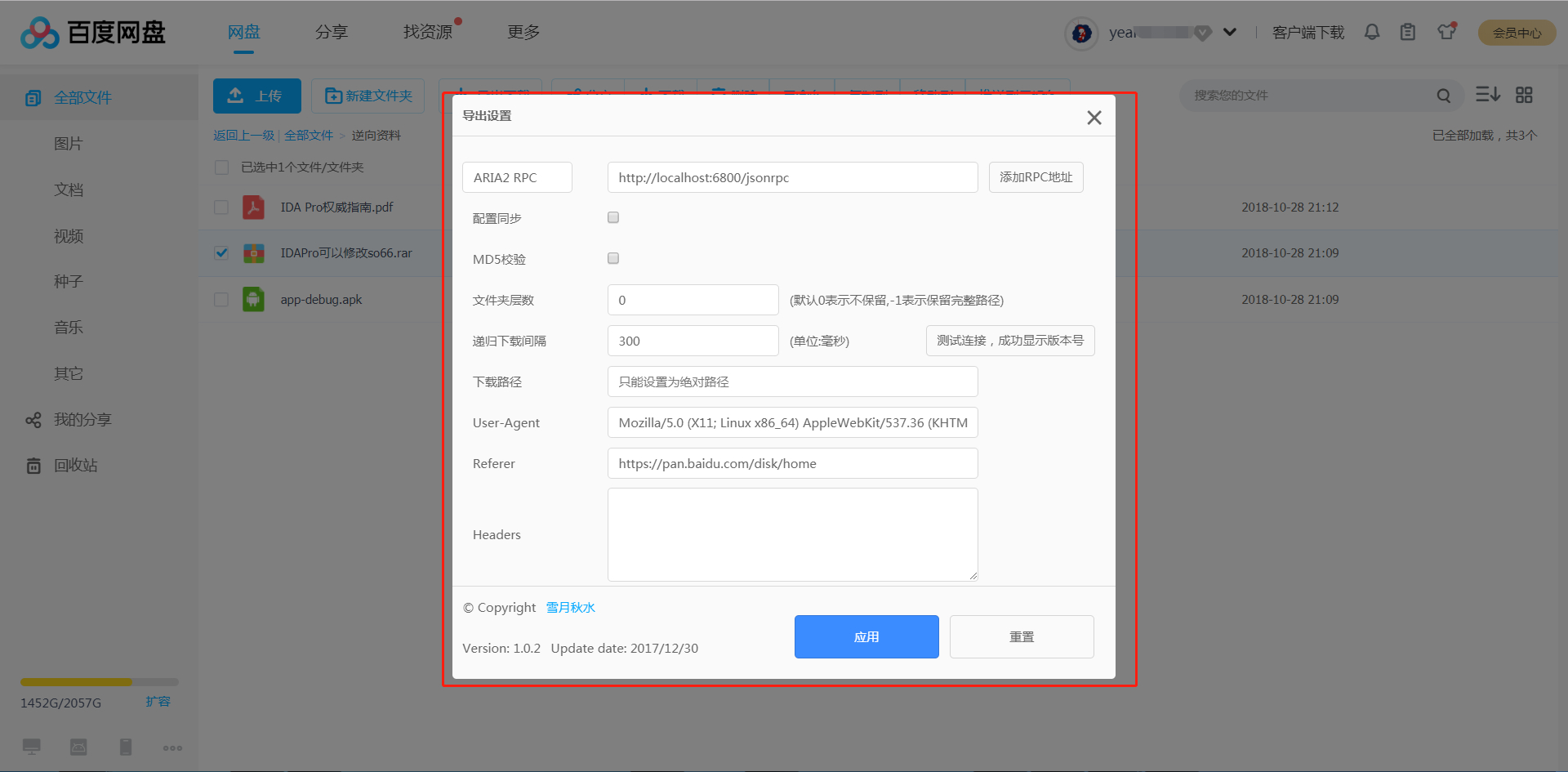
Task: Click the Baidu Netdisk logo
Action: 93,33
